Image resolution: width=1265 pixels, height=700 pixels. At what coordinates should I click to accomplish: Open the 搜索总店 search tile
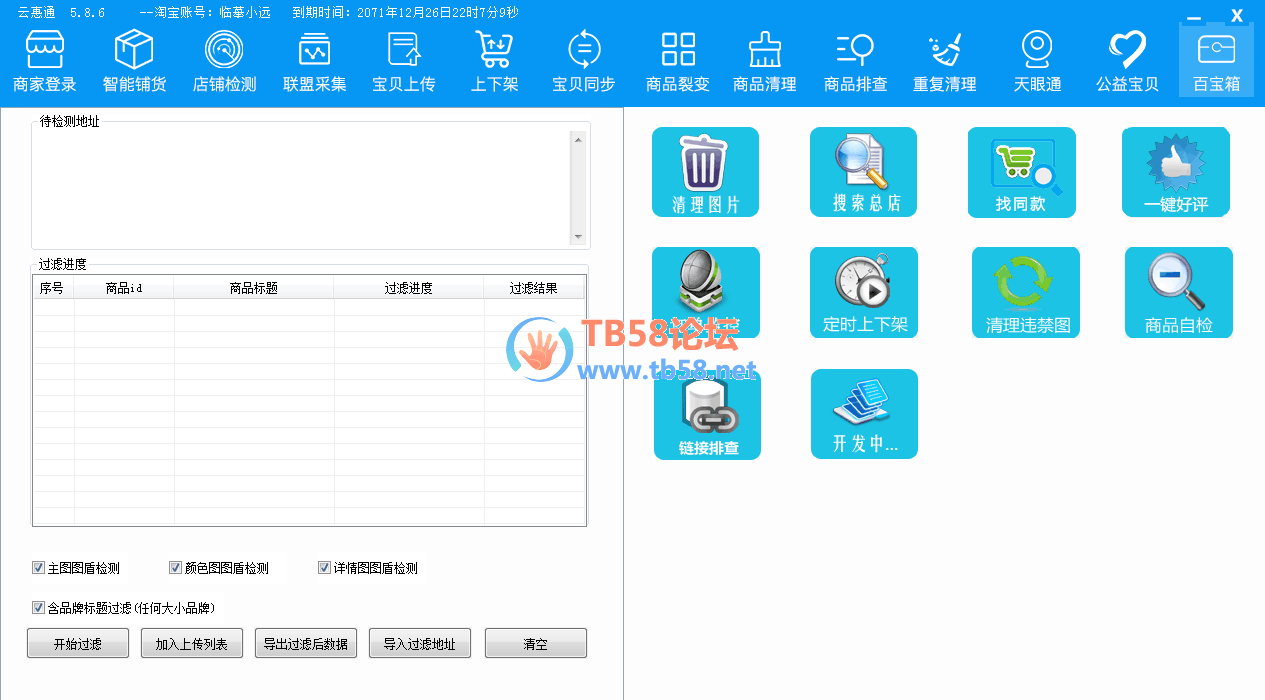pyautogui.click(x=864, y=172)
